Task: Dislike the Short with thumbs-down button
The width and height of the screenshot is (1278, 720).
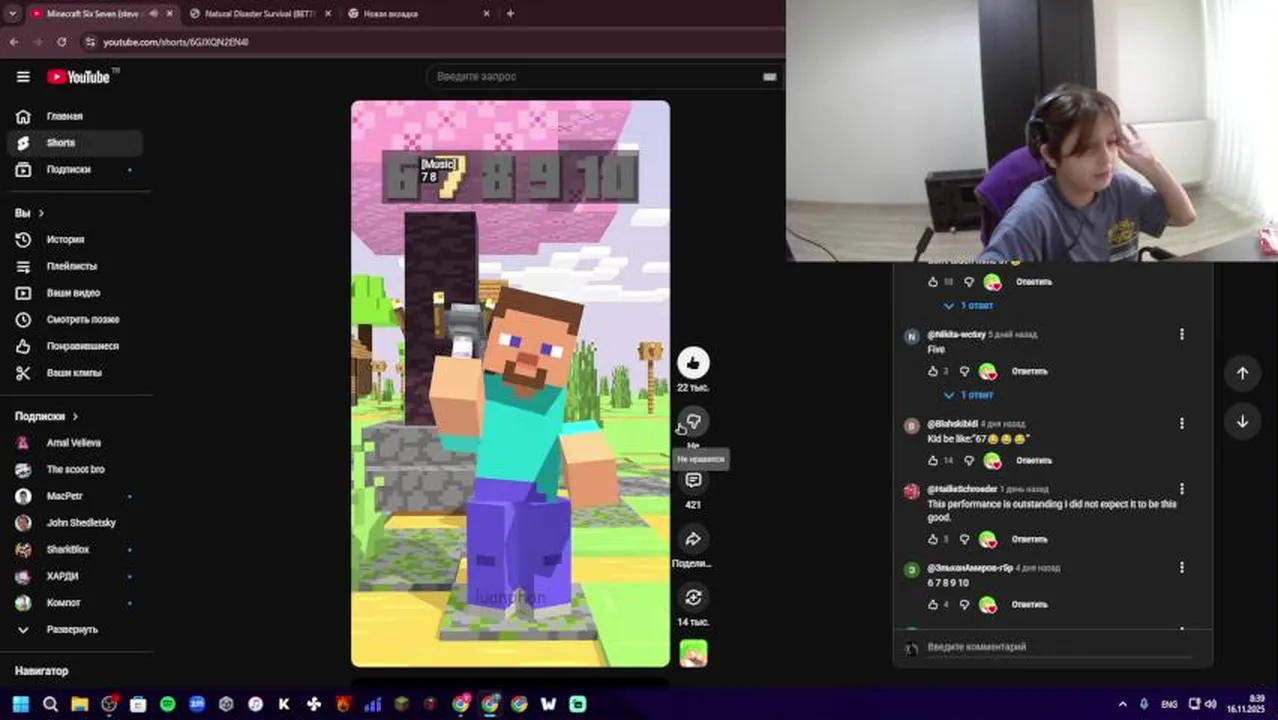Action: 693,421
